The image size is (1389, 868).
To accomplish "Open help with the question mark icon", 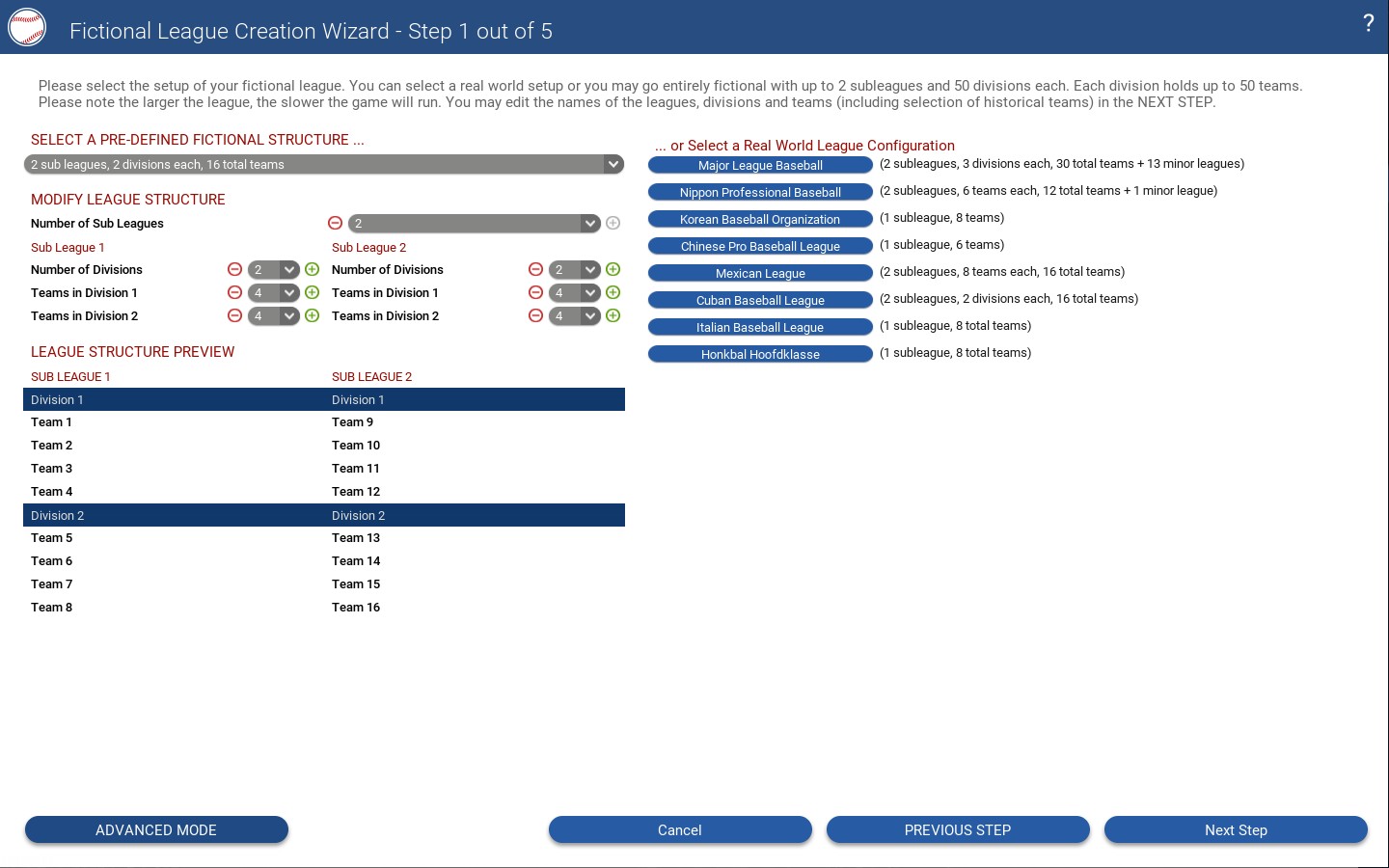I will [x=1368, y=24].
